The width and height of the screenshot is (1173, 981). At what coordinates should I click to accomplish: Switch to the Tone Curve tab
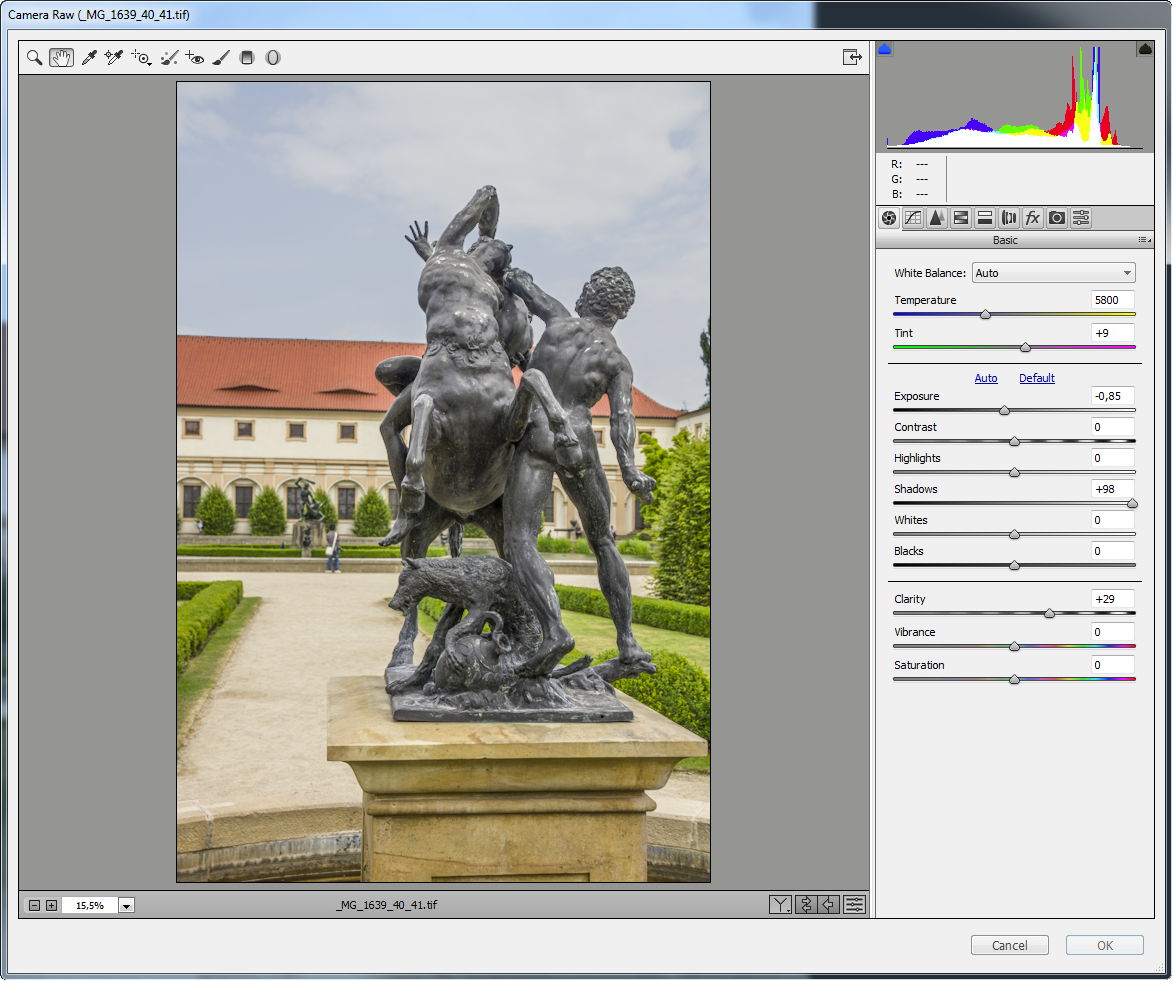[x=912, y=218]
